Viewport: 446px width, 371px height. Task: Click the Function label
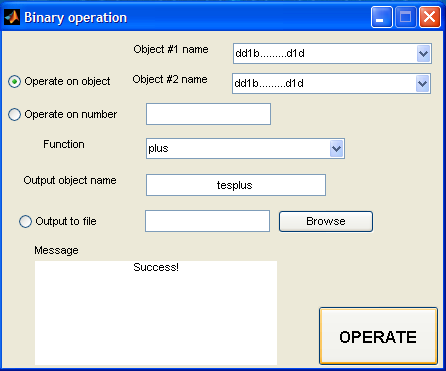pyautogui.click(x=64, y=144)
